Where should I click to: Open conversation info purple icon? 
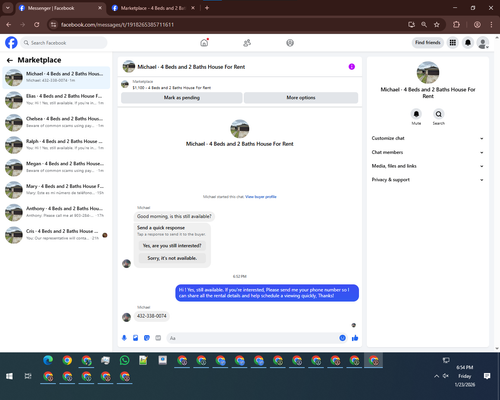(x=352, y=67)
